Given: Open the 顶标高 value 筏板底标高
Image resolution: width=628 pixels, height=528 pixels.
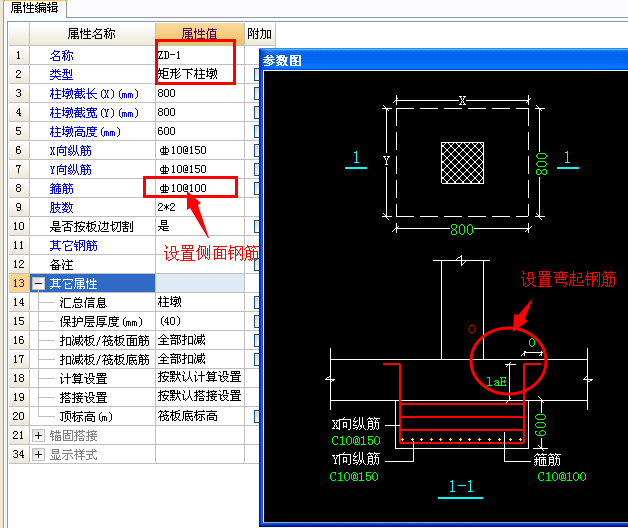Looking at the screenshot, I should (x=199, y=417).
